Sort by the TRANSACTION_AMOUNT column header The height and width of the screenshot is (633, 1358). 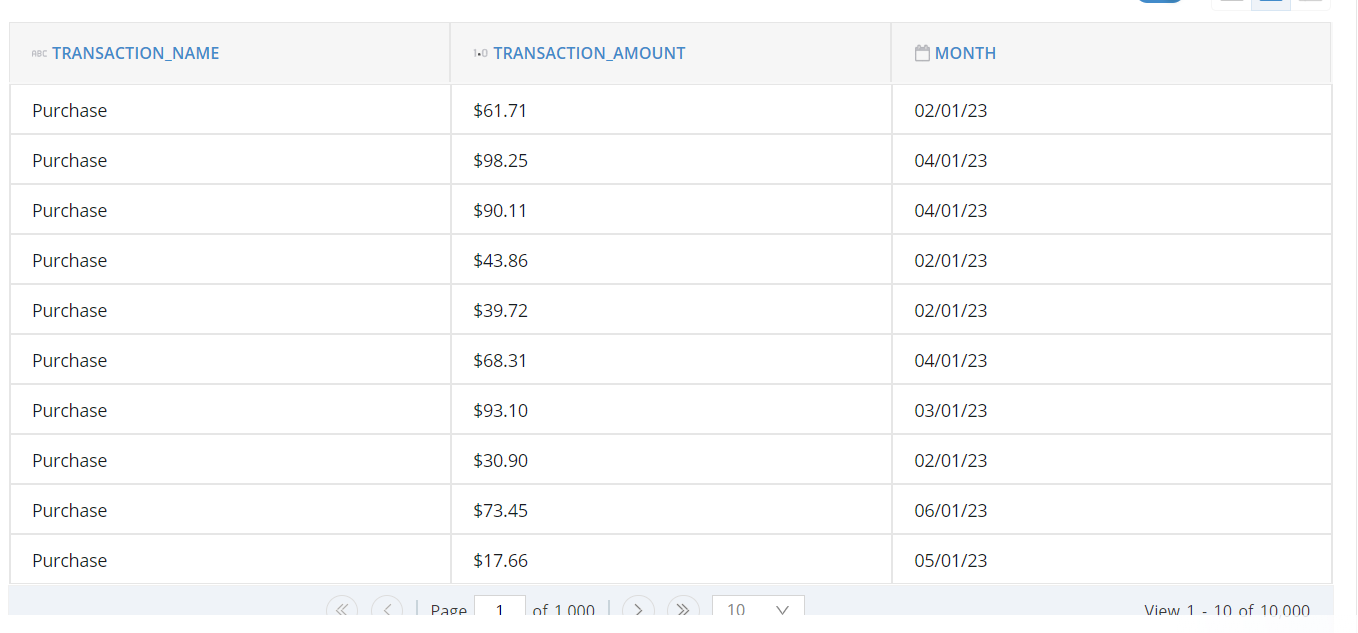coord(589,54)
